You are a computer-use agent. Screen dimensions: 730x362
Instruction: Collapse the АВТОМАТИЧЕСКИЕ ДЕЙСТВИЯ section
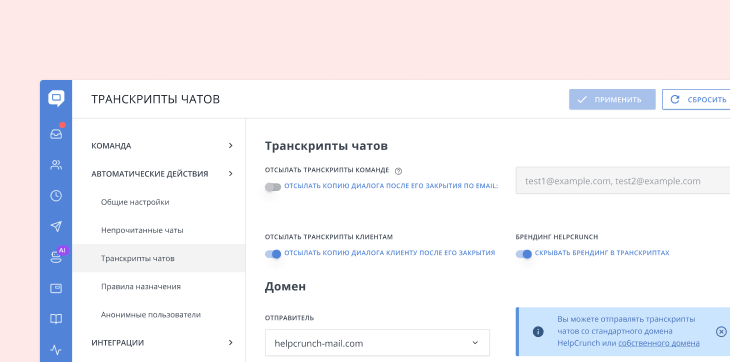coord(162,174)
